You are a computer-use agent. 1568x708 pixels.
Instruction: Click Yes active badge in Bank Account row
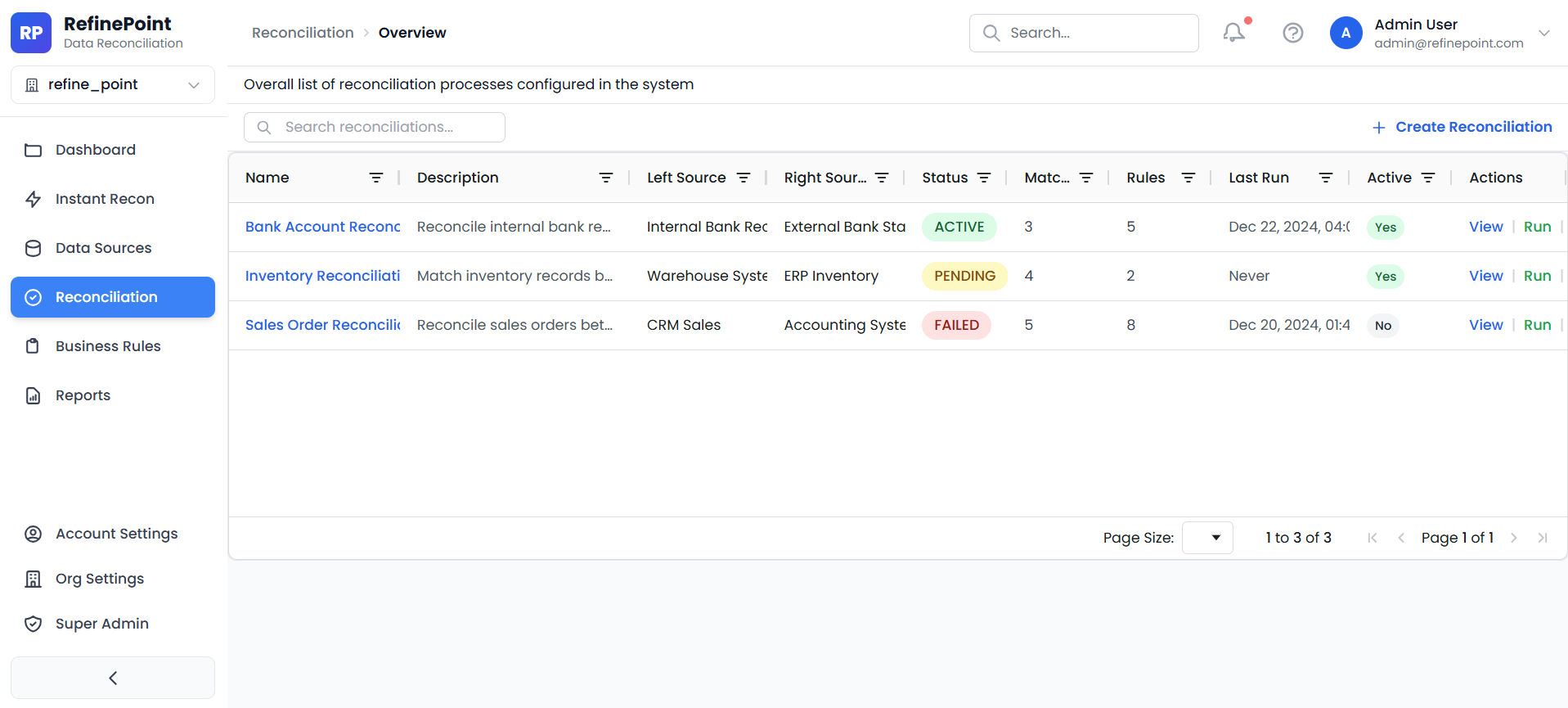pyautogui.click(x=1386, y=228)
